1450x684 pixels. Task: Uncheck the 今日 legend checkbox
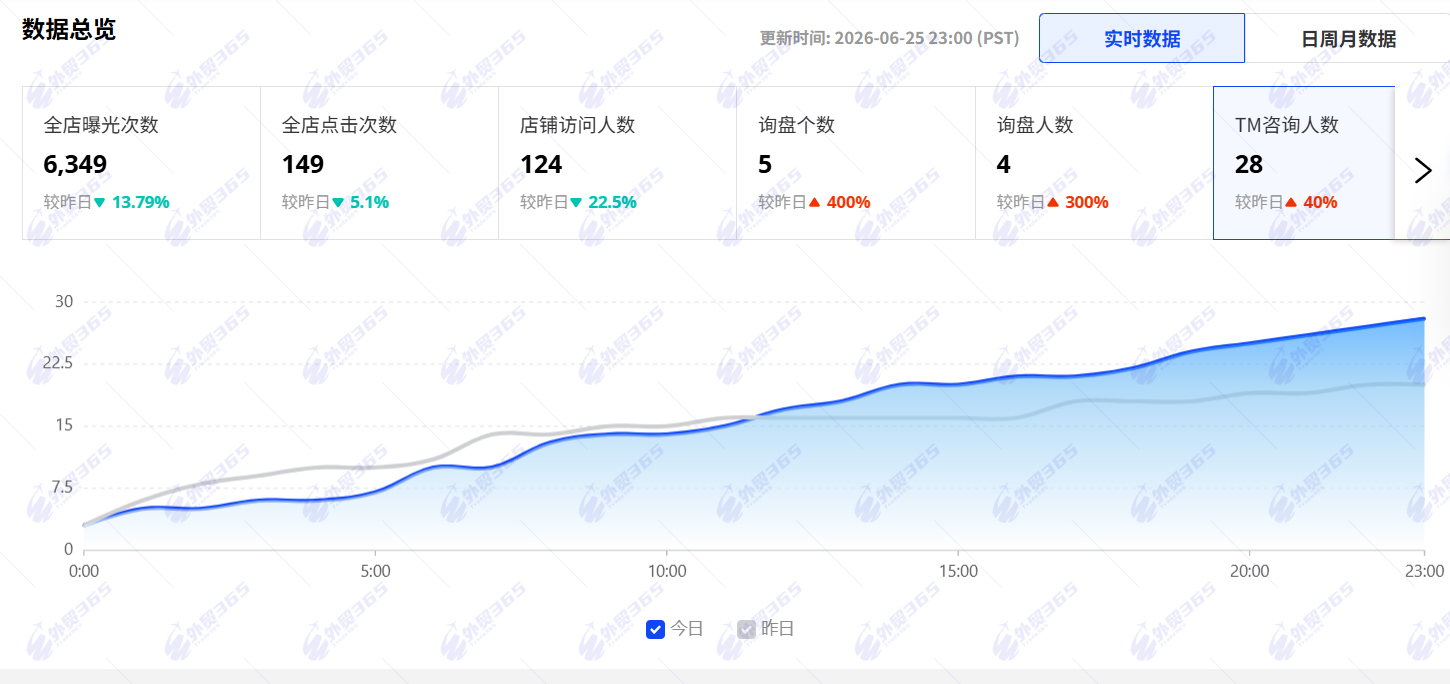(656, 629)
